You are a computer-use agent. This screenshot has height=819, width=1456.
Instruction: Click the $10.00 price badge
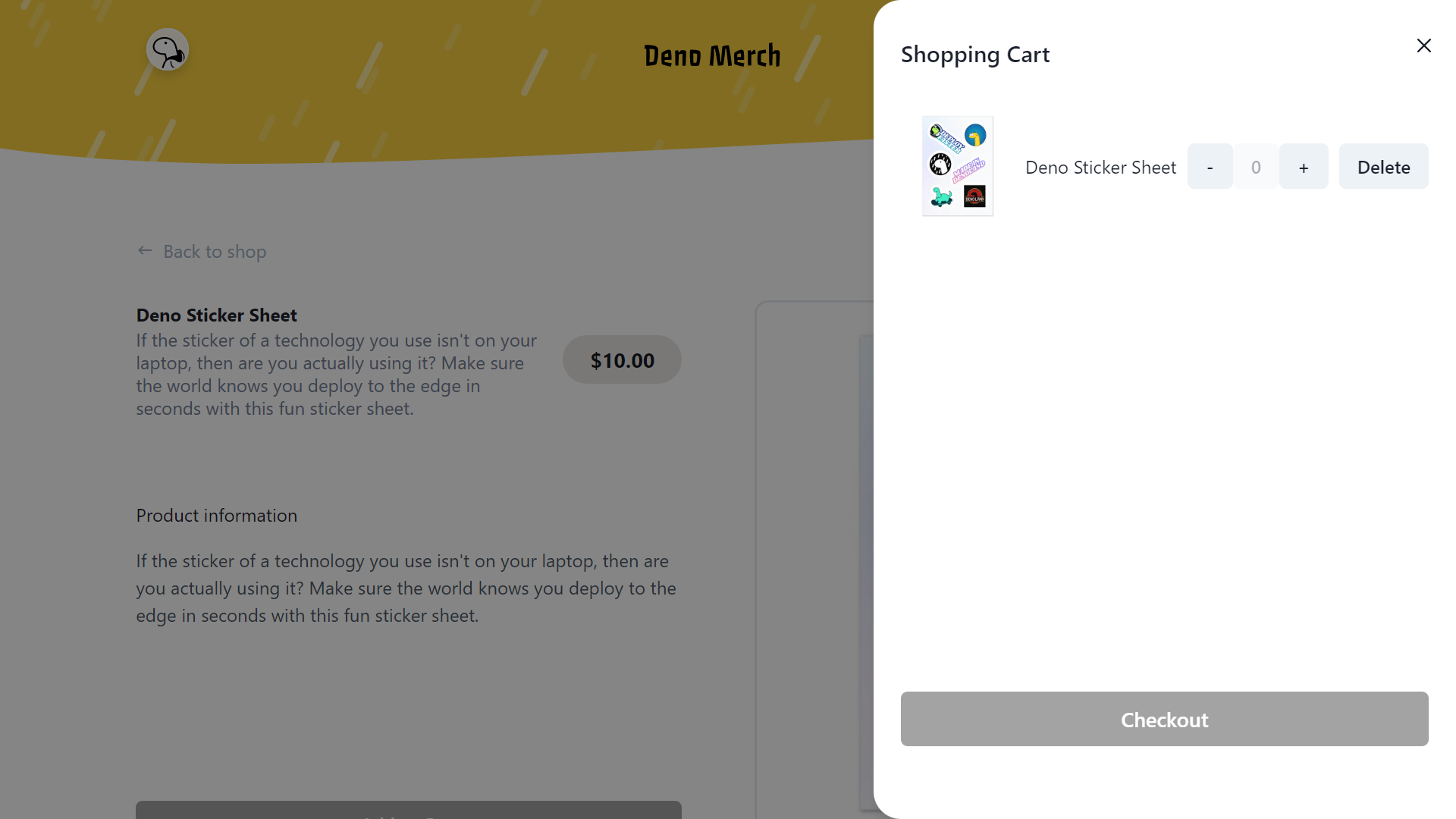pyautogui.click(x=622, y=359)
